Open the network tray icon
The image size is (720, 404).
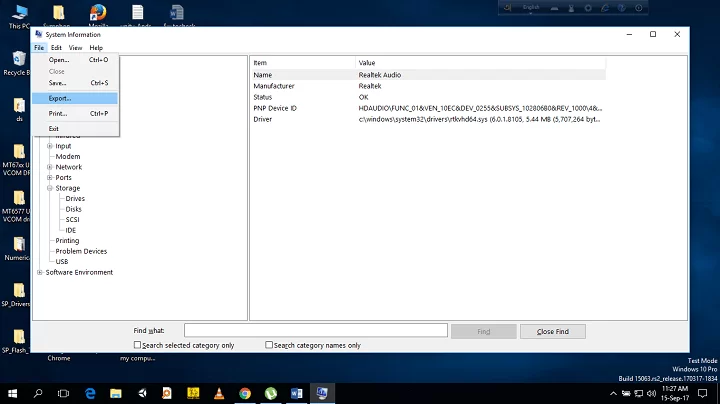[x=639, y=393]
